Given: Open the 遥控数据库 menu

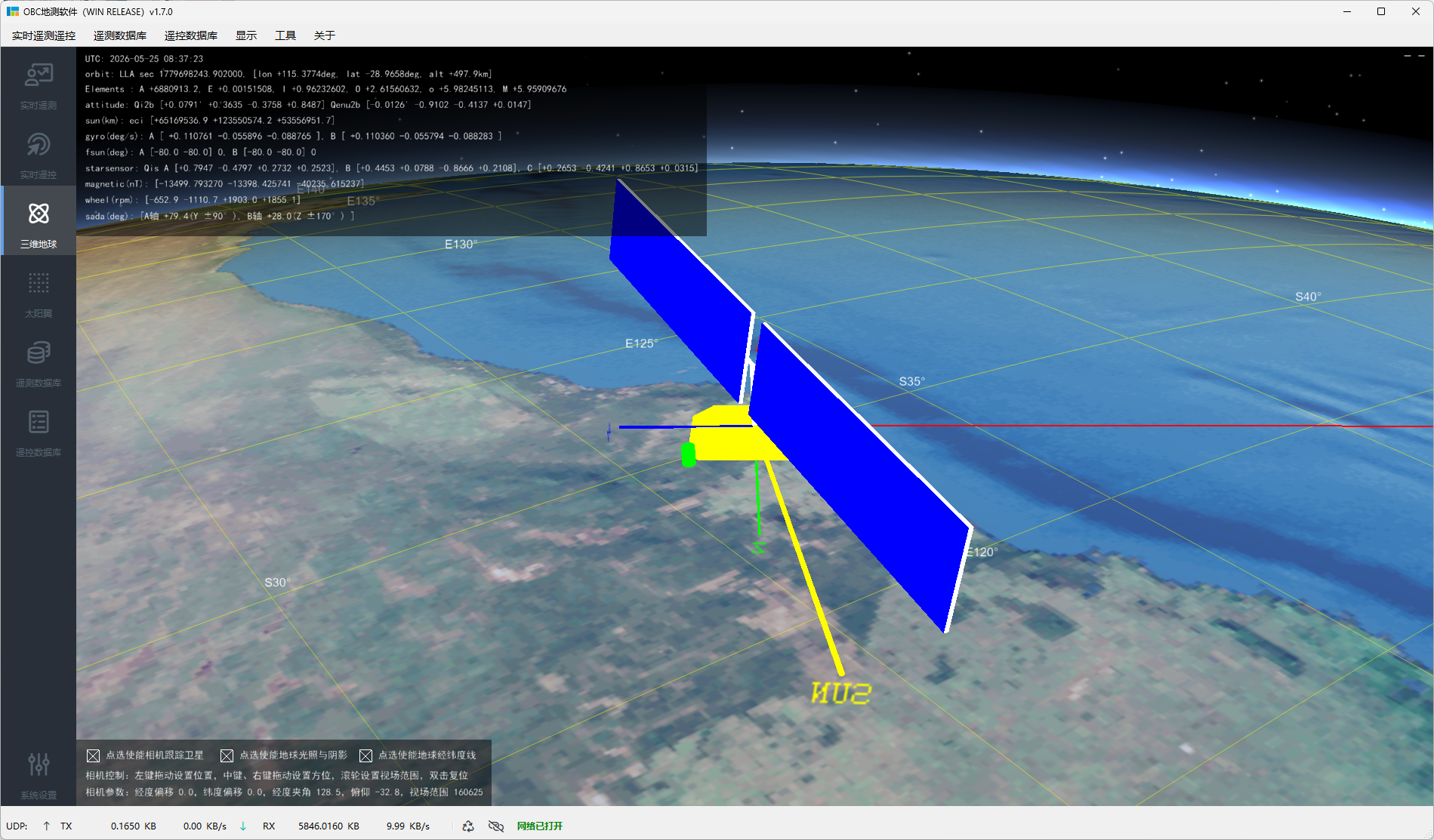Looking at the screenshot, I should click(x=191, y=35).
